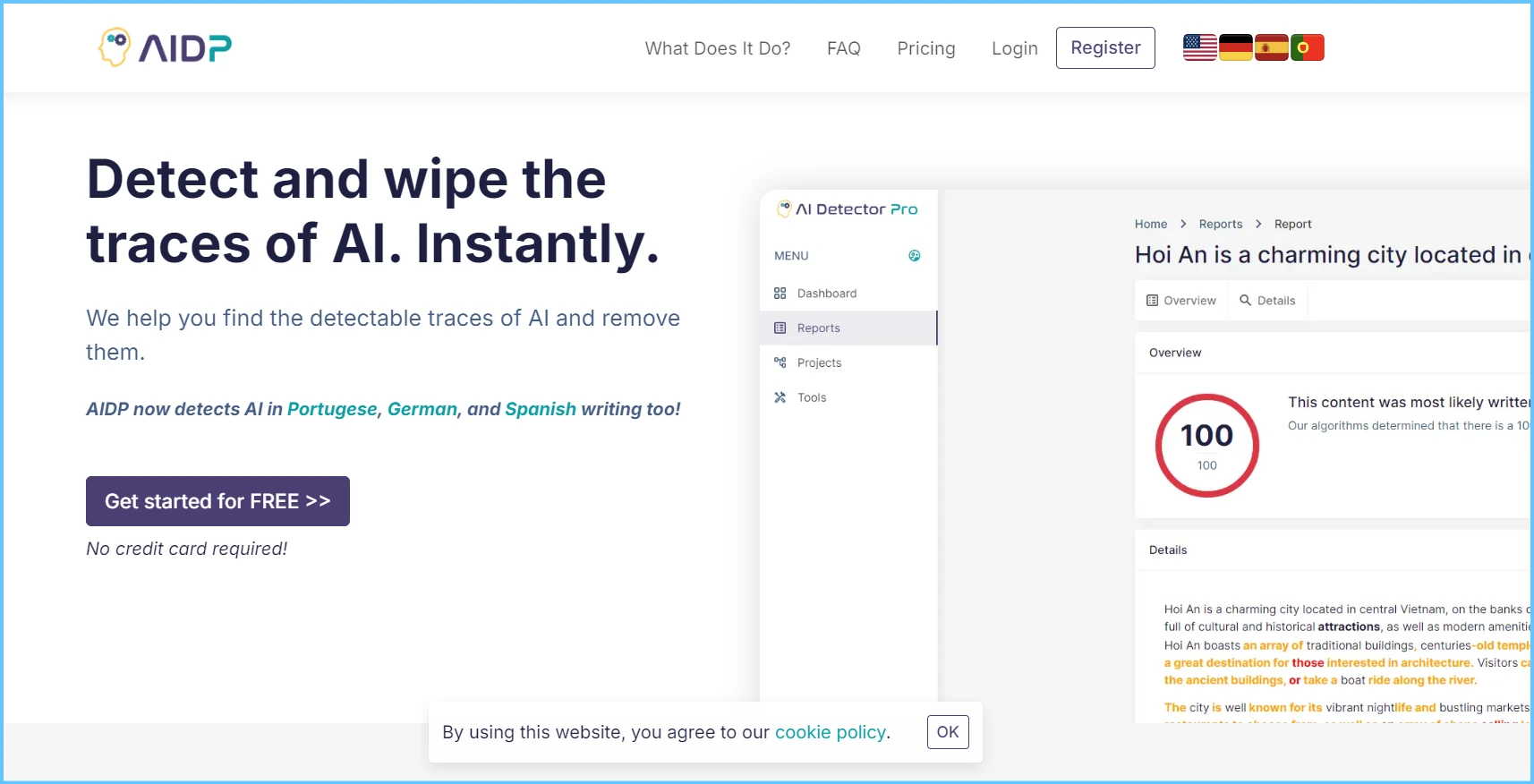Viewport: 1534px width, 784px height.
Task: Click the Overview section heading
Action: pos(1175,353)
